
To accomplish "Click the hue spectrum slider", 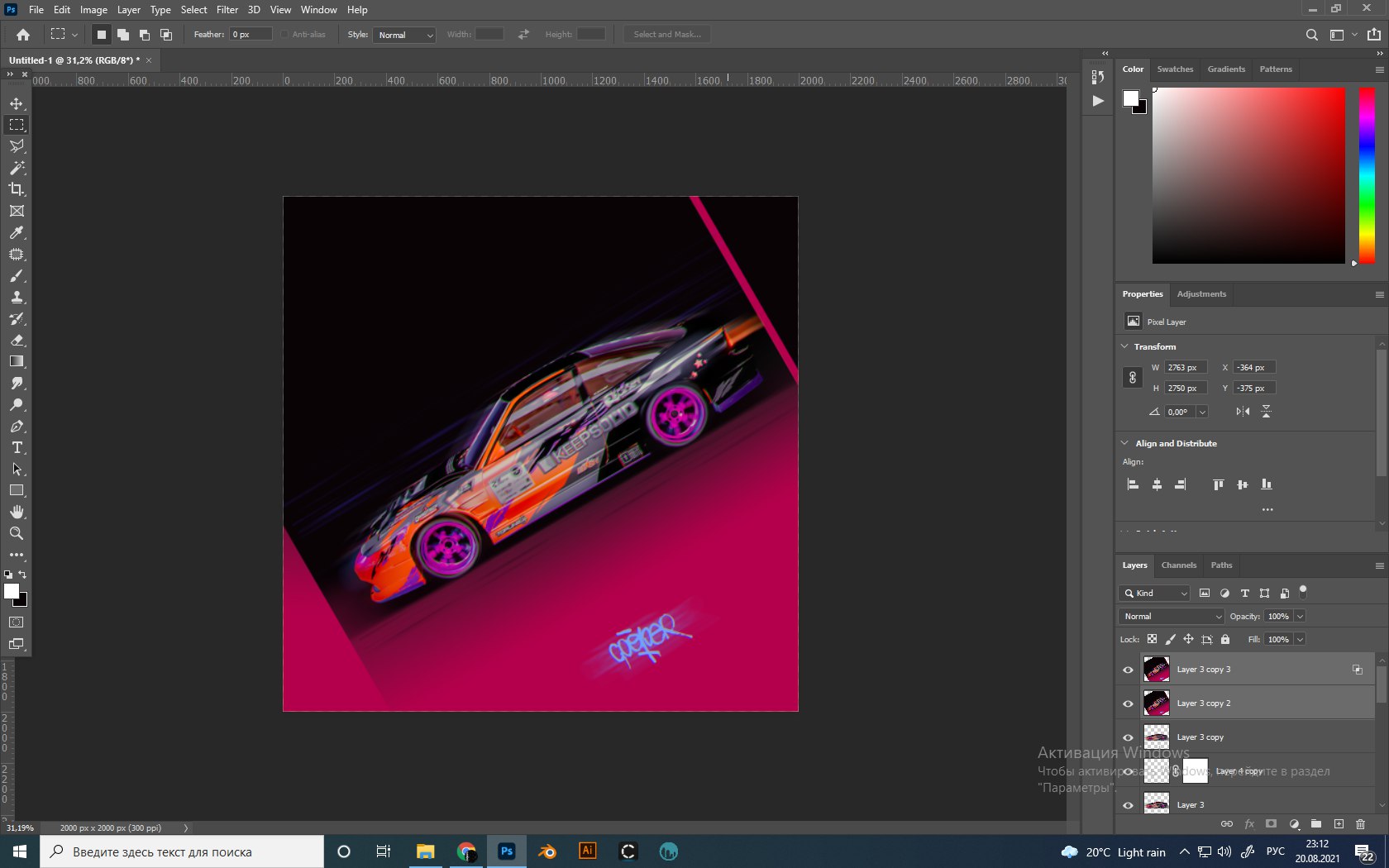I will [1368, 176].
